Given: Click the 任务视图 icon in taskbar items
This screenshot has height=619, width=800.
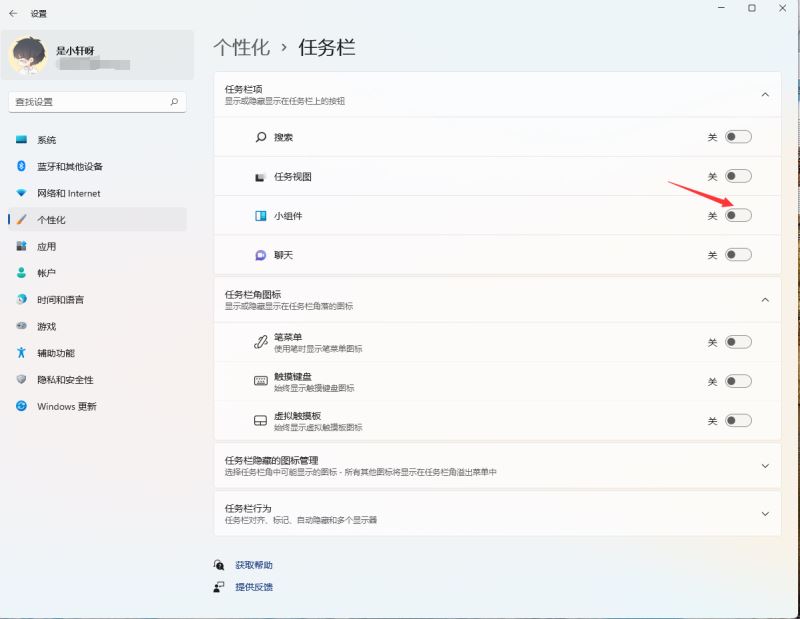Looking at the screenshot, I should [x=261, y=177].
